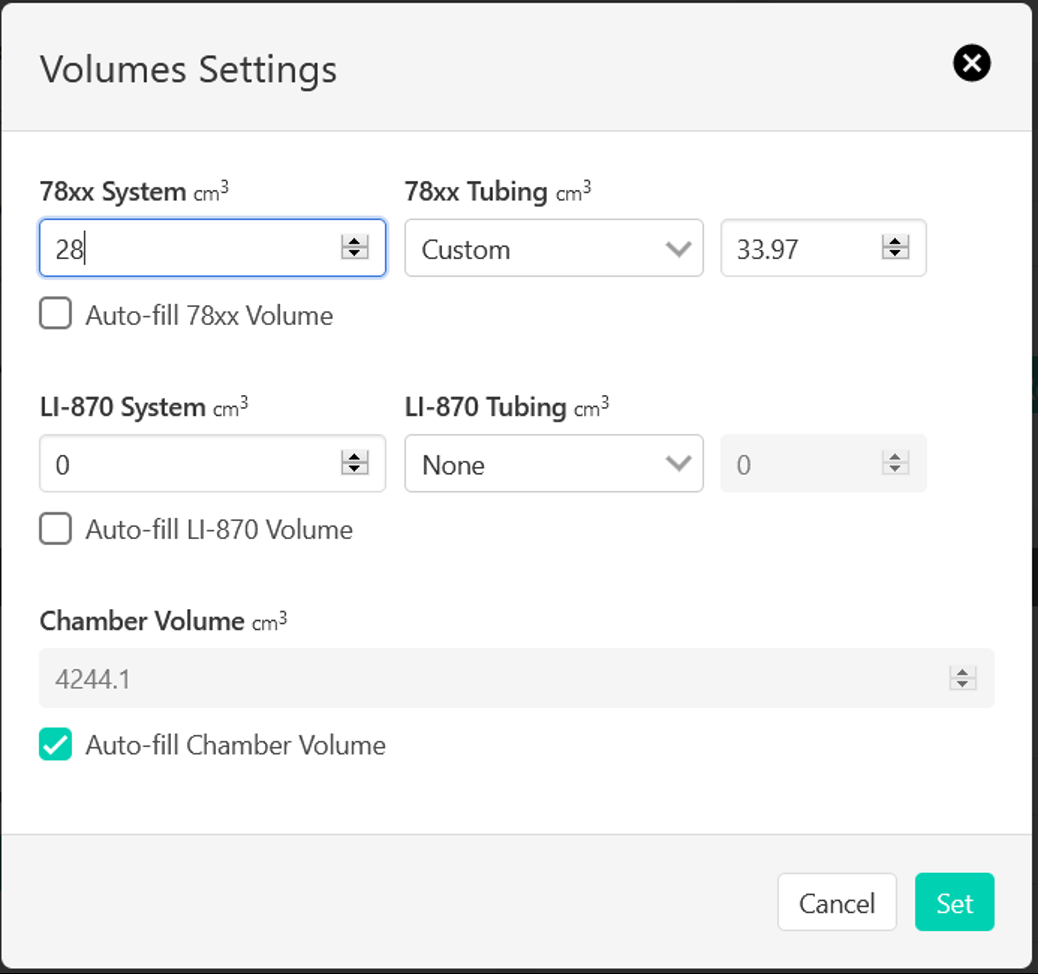This screenshot has width=1038, height=974.
Task: Open the 78xx Tubing Custom dropdown
Action: click(x=553, y=248)
